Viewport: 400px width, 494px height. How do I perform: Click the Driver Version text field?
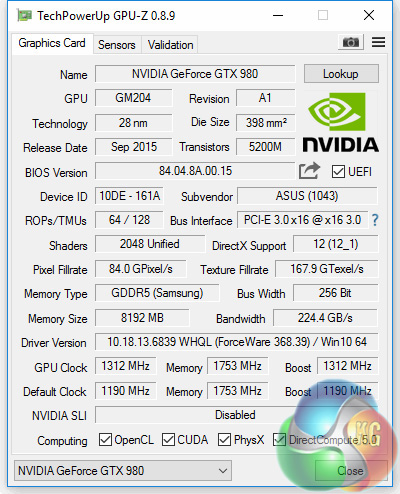[x=237, y=342]
